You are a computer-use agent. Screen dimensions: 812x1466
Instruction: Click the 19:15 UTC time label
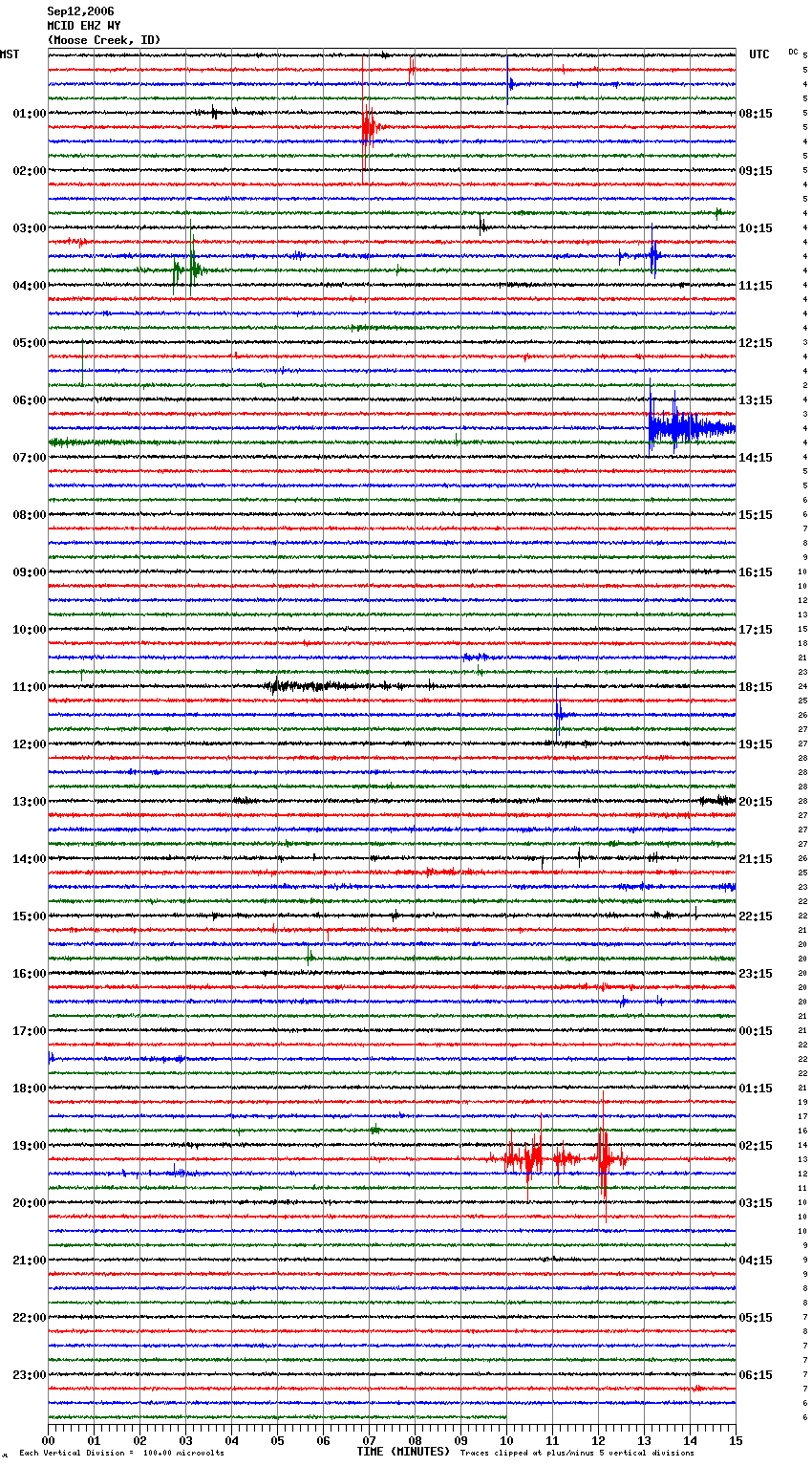tap(756, 744)
